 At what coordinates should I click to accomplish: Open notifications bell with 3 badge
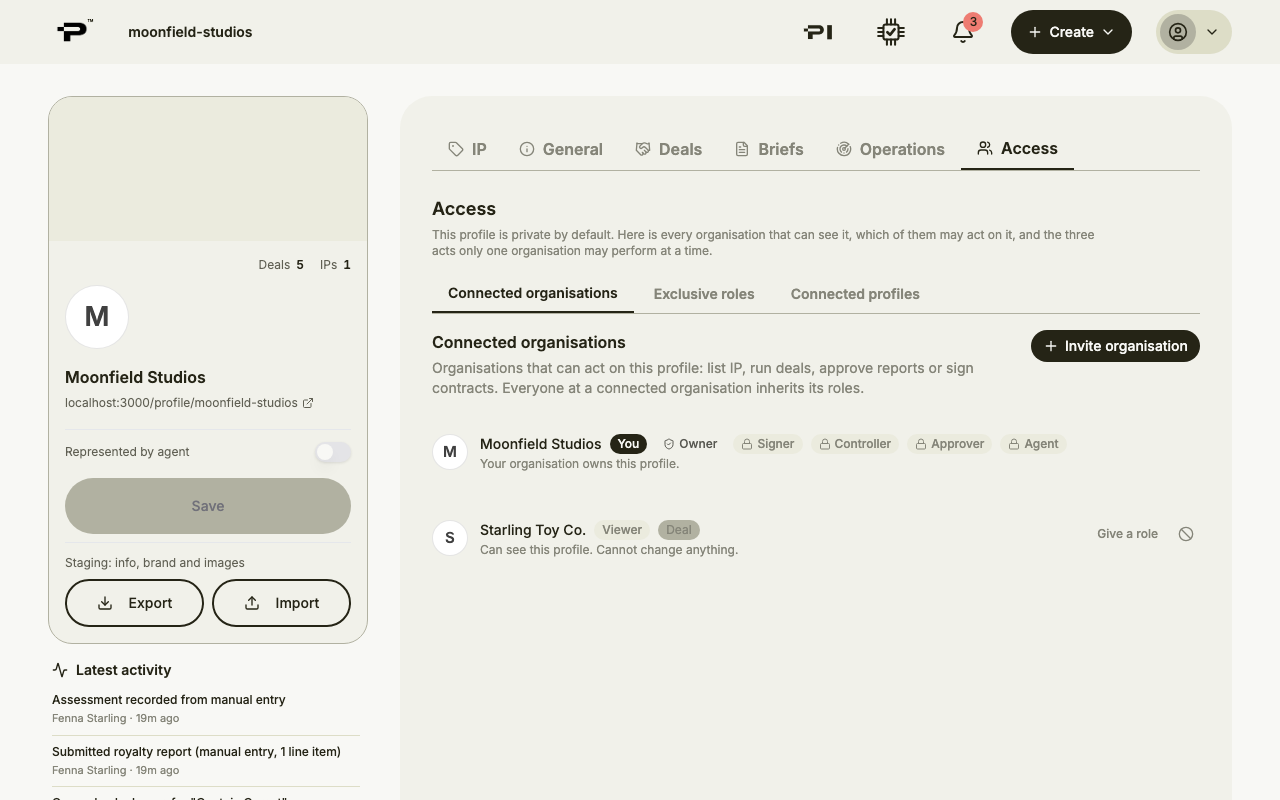pos(963,32)
